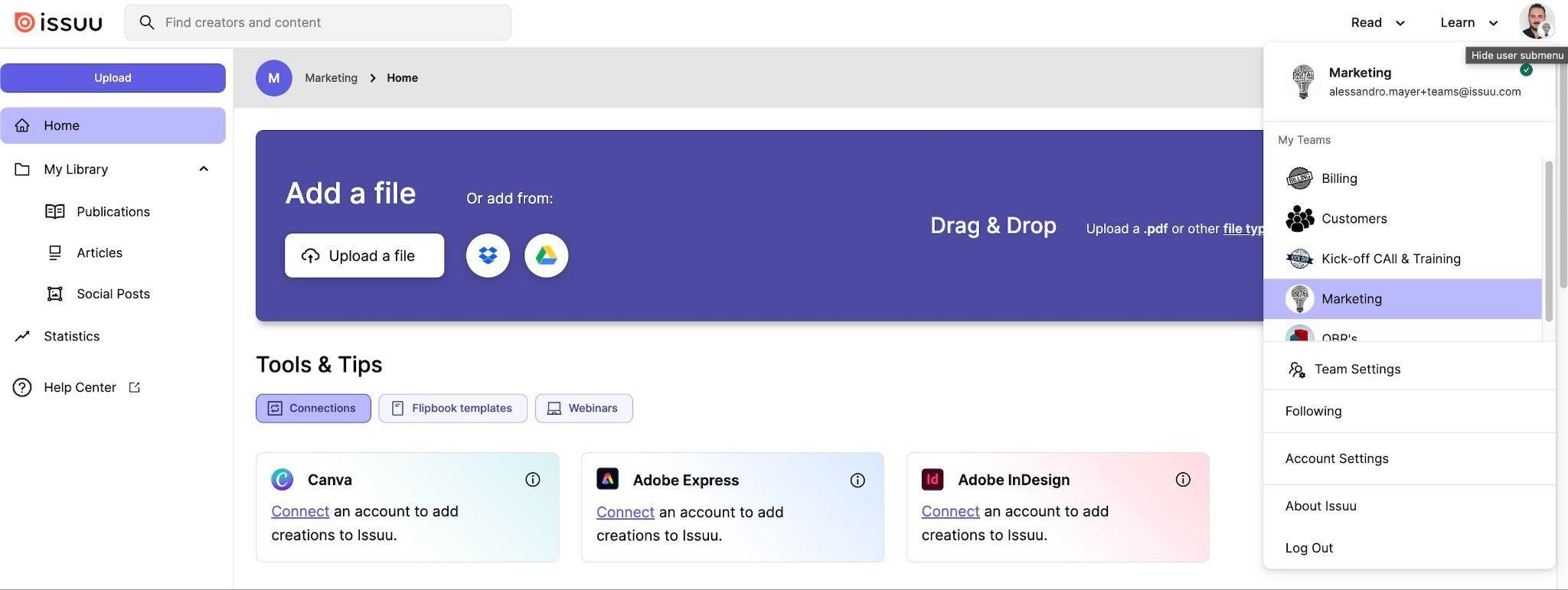Click the Help Center external link icon
1568x590 pixels.
pos(135,387)
